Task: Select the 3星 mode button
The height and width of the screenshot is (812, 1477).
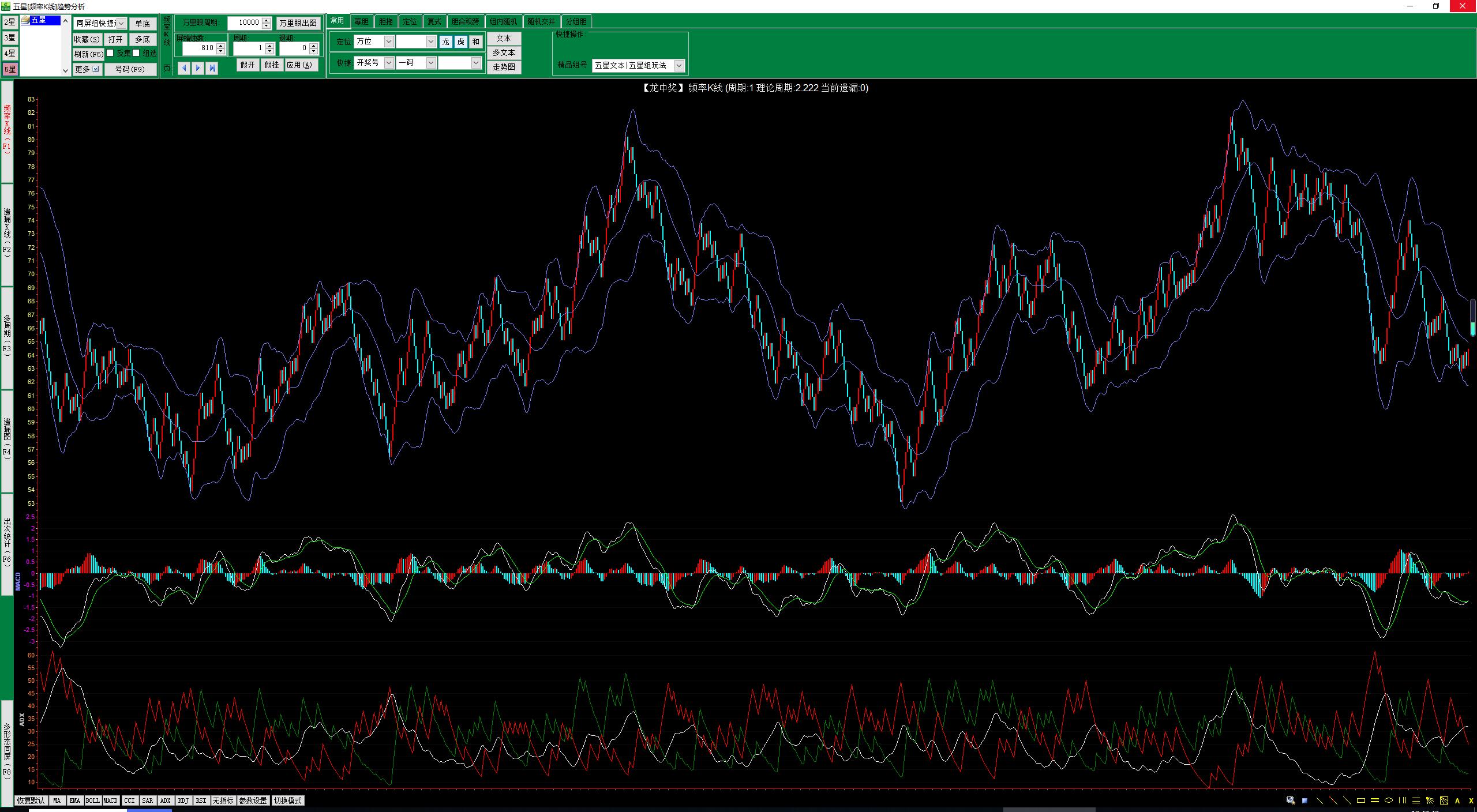Action: (10, 38)
